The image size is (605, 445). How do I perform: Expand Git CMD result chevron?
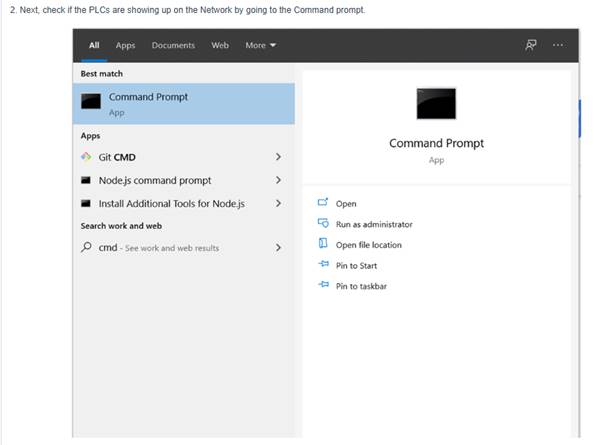point(278,157)
